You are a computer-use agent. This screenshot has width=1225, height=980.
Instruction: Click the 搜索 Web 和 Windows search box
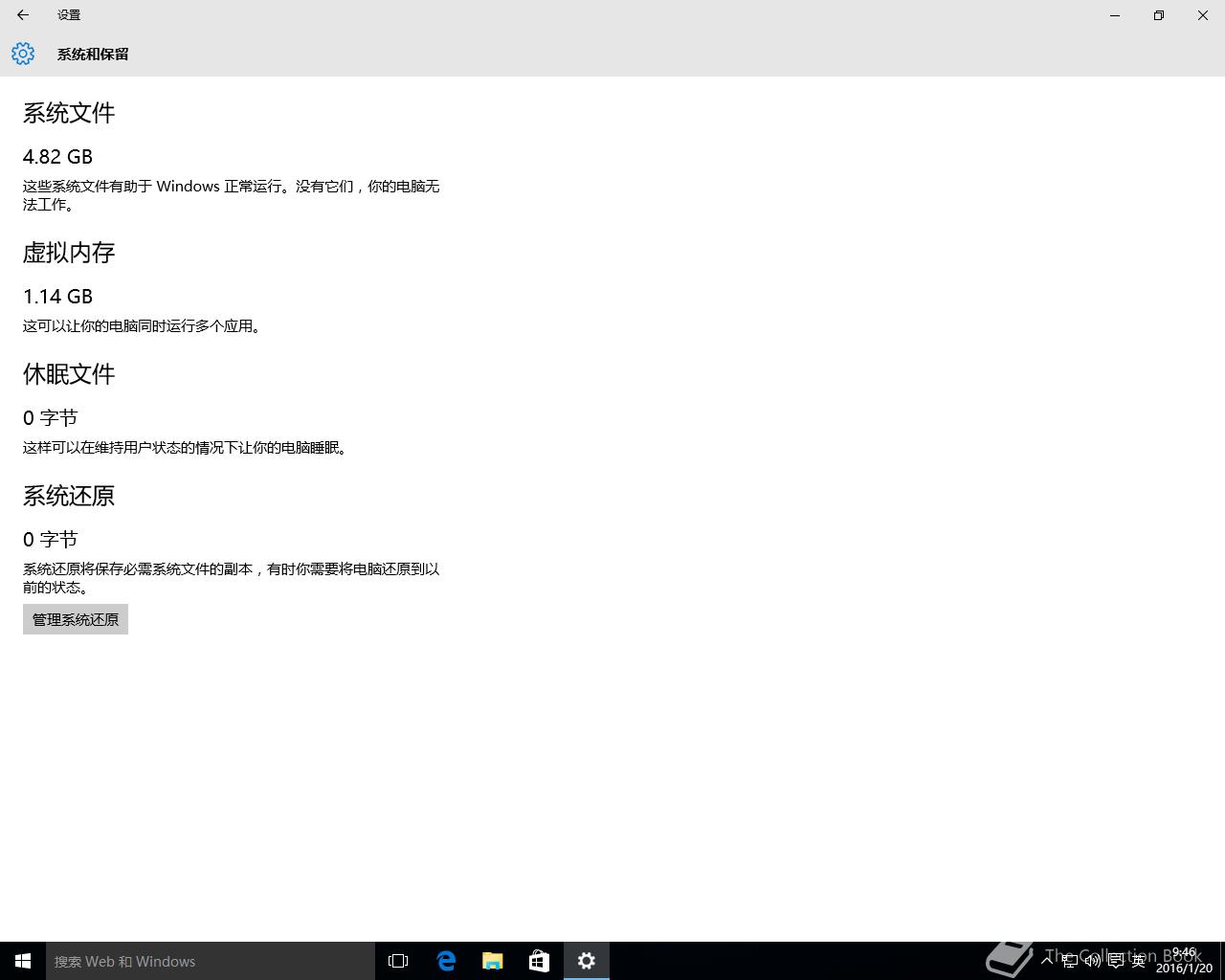pos(211,961)
